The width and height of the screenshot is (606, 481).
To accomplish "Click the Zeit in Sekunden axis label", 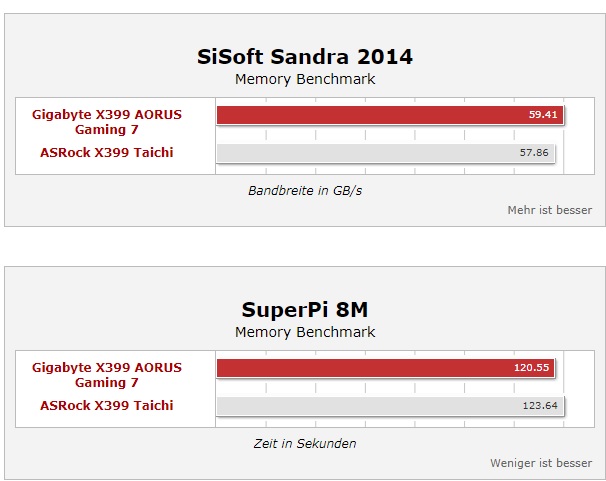I will pyautogui.click(x=305, y=444).
